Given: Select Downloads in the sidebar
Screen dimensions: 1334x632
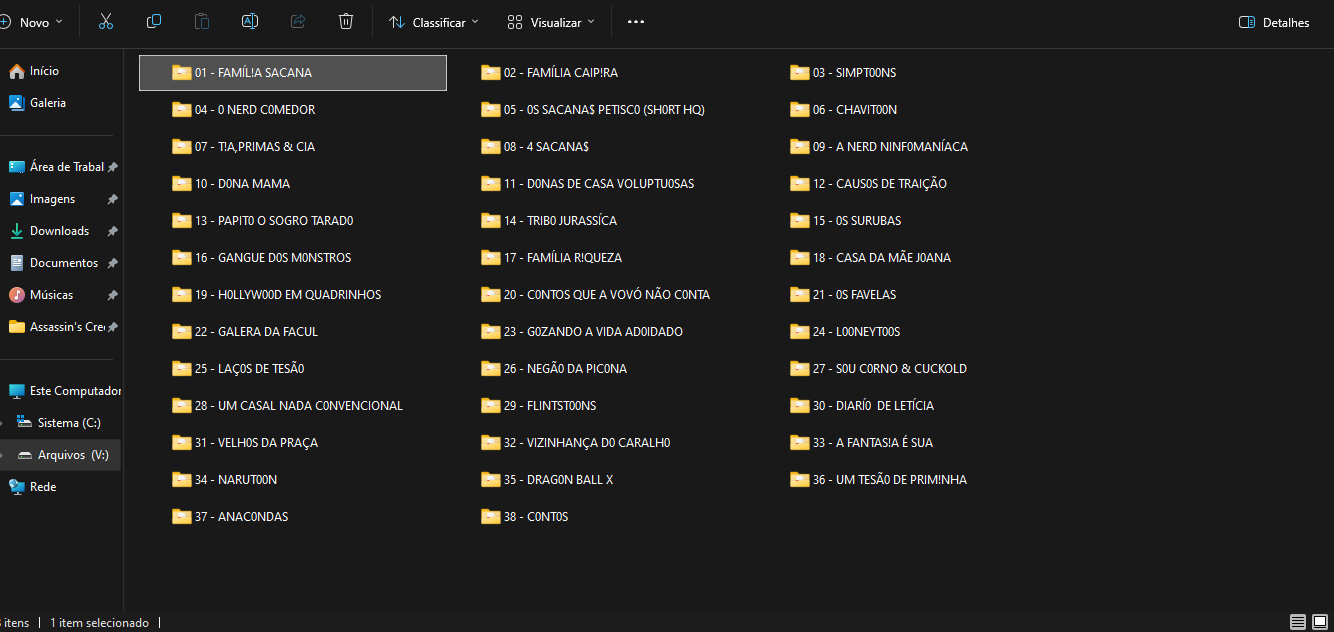Looking at the screenshot, I should (59, 231).
